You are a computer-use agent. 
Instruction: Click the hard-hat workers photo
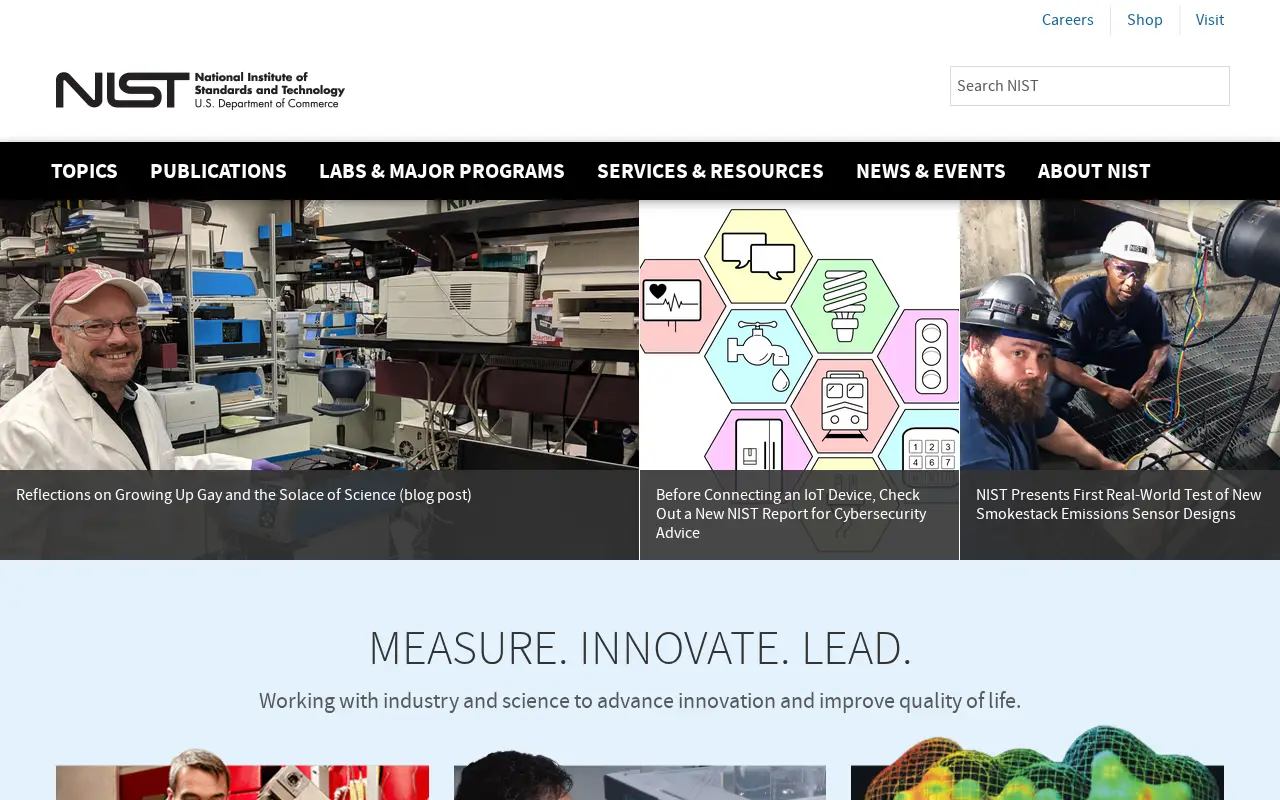[x=1120, y=335]
